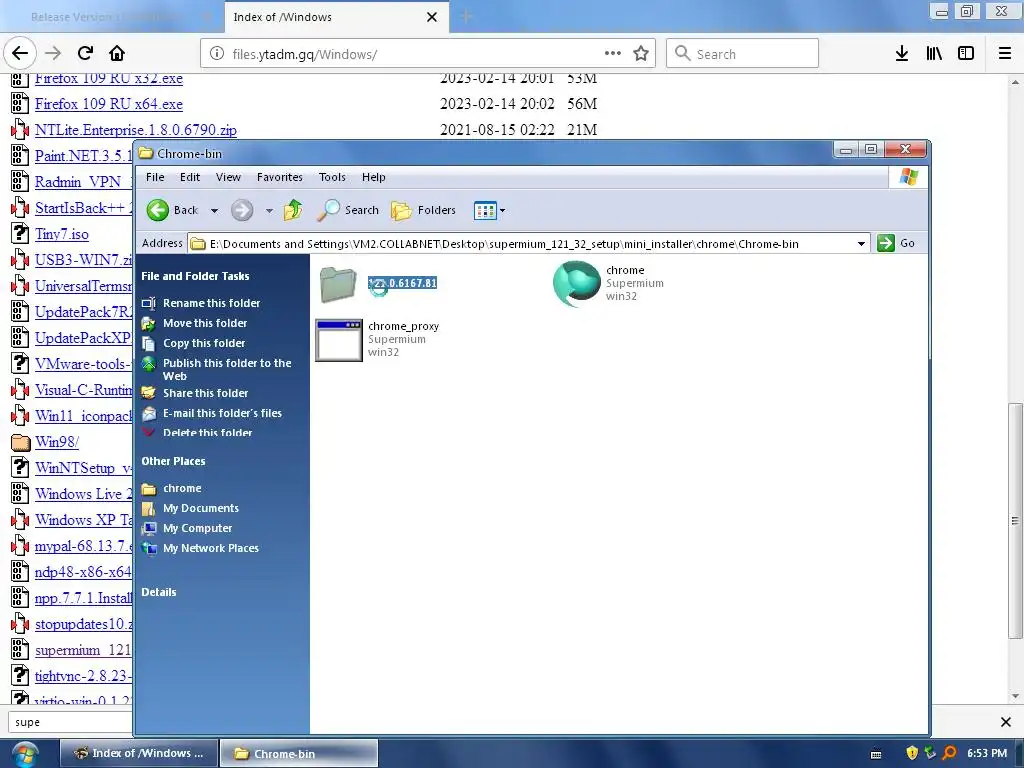Open the Back history dropdown arrow in Explorer
1024x768 pixels.
(x=214, y=211)
